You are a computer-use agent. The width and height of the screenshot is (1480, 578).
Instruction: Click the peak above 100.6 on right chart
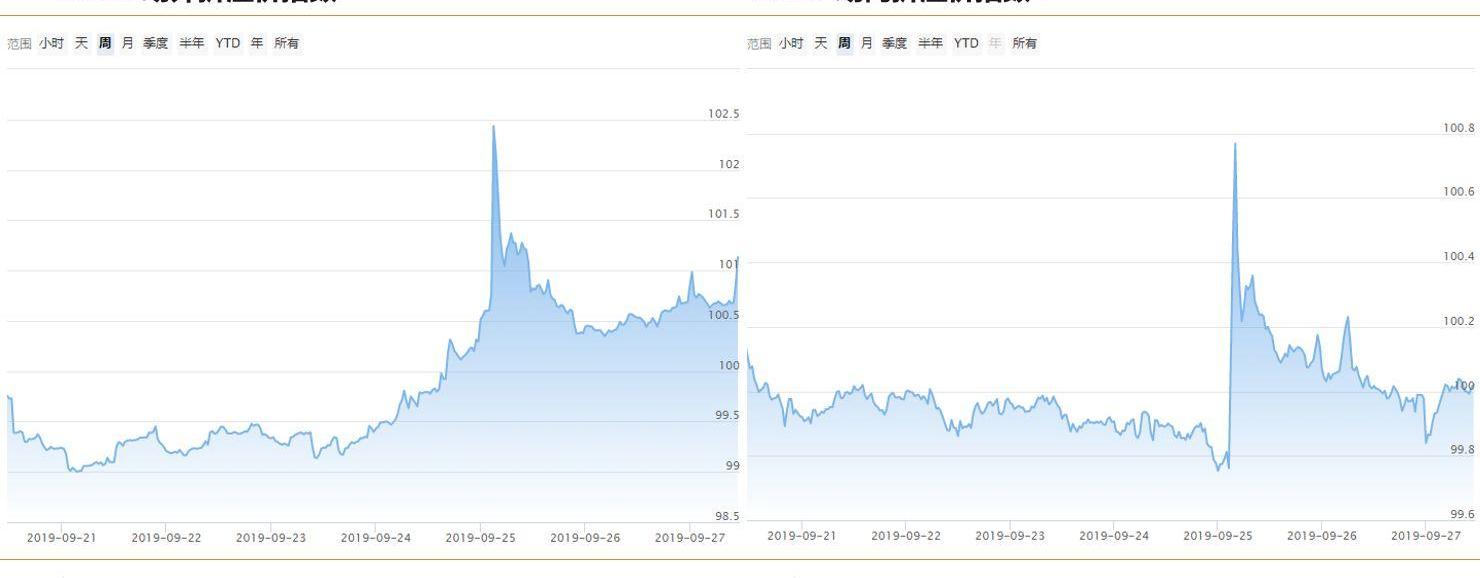[x=1235, y=144]
